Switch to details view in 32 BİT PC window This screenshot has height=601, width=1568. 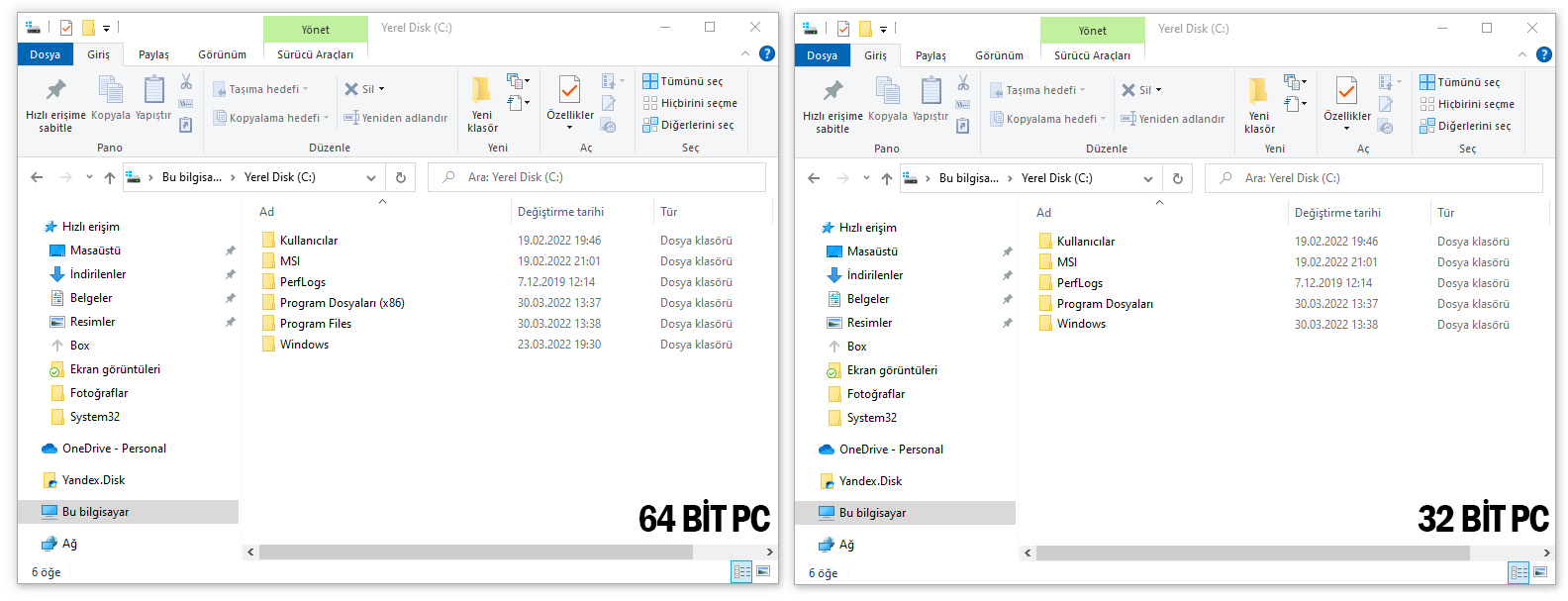[x=1519, y=572]
